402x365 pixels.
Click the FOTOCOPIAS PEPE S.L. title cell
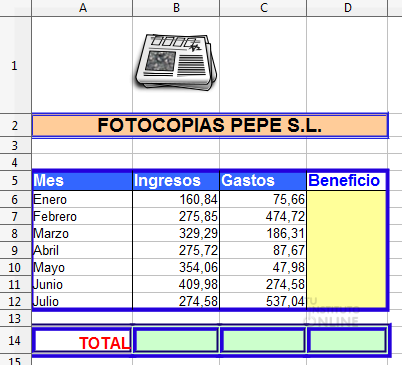point(210,125)
